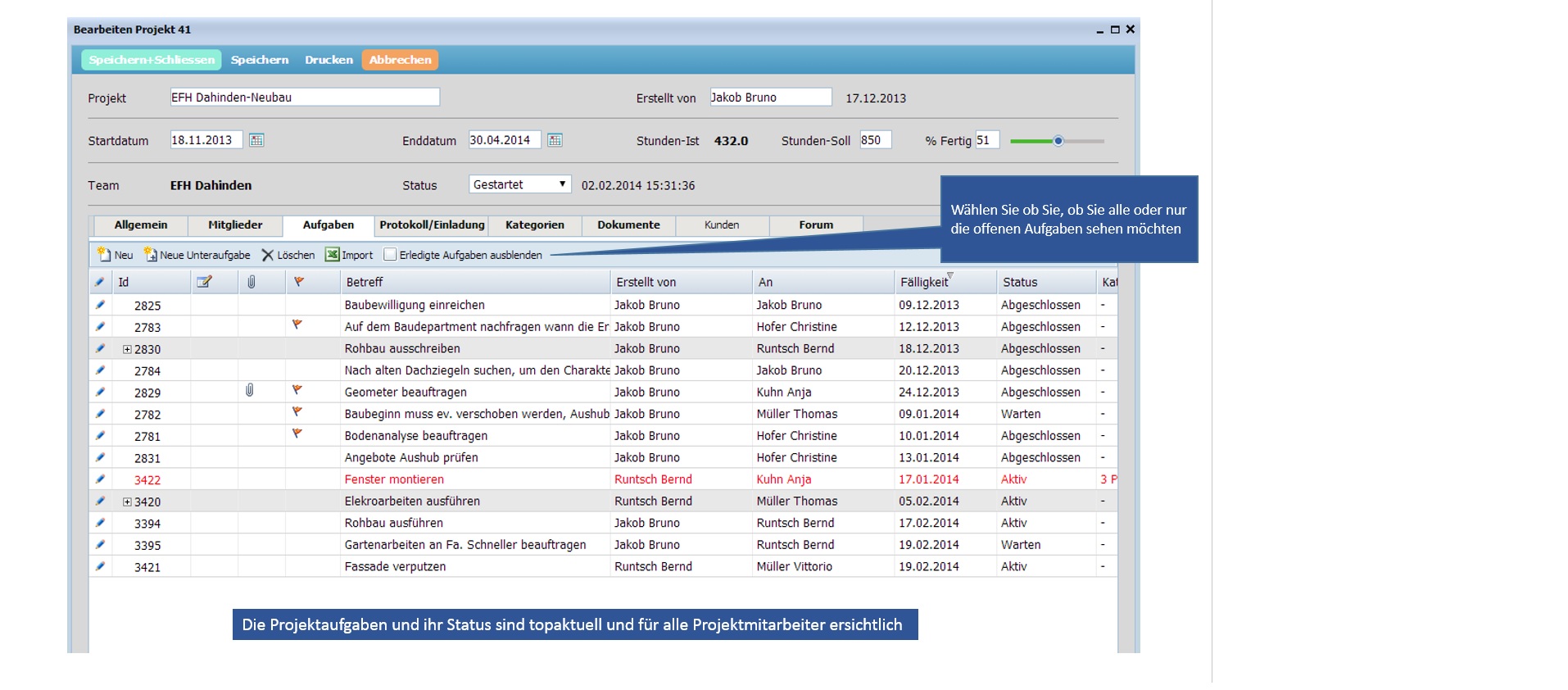Screen dimensions: 1568x690
Task: Edit task 3421 with pencil icon
Action: pos(100,565)
